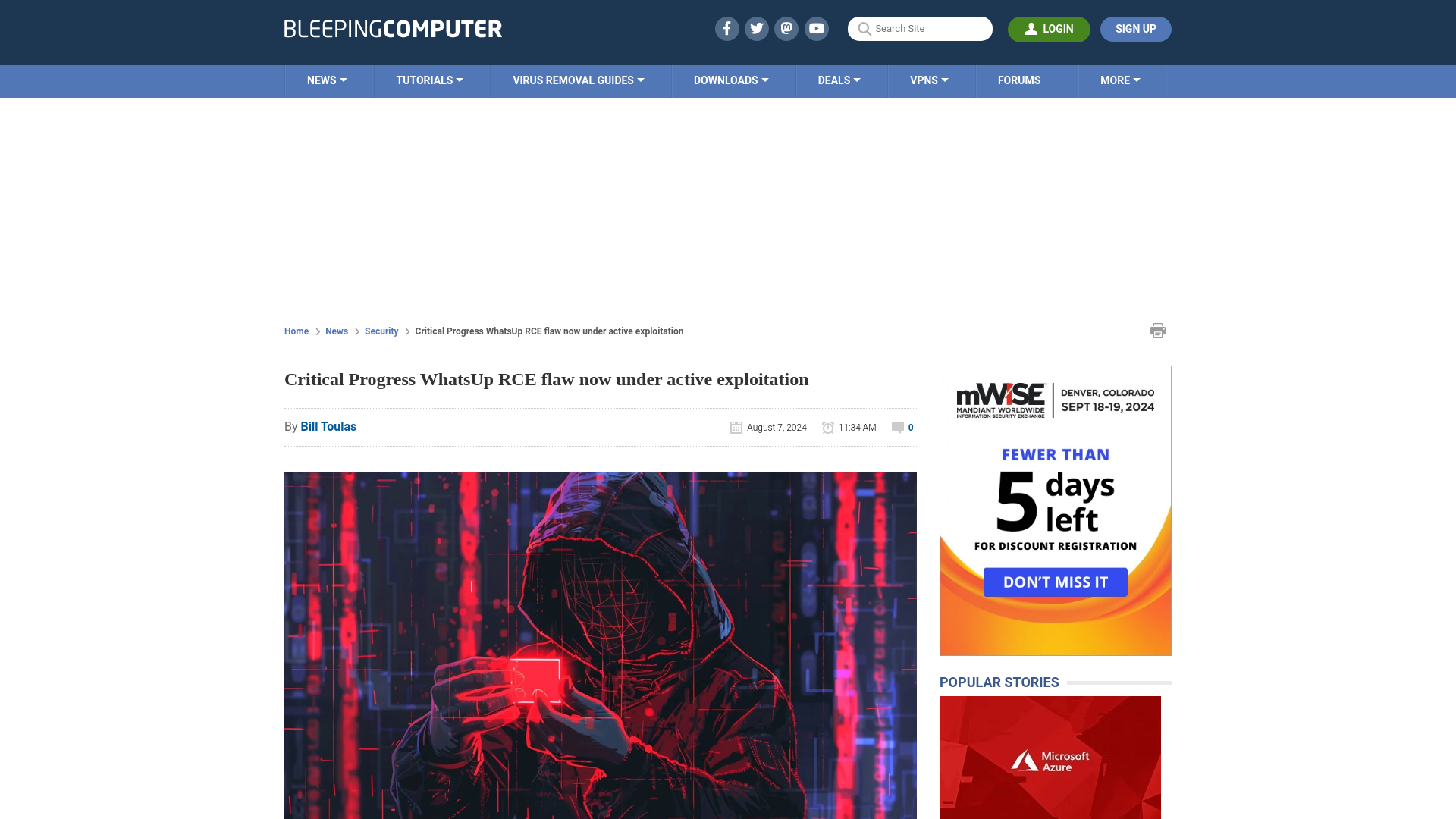
Task: Click the BleepingComputer Facebook icon
Action: pyautogui.click(x=727, y=28)
